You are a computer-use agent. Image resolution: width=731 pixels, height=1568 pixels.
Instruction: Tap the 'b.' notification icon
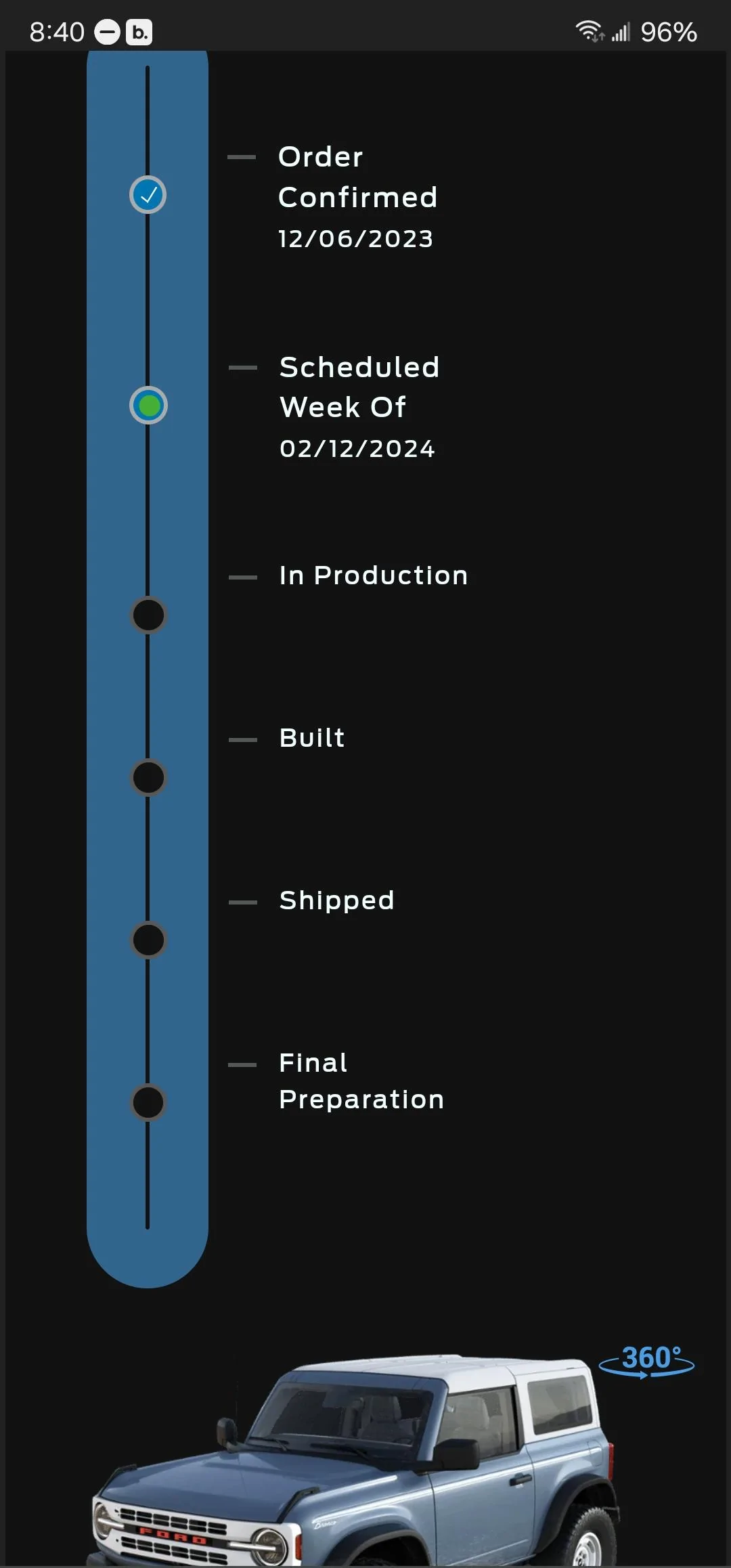[139, 32]
